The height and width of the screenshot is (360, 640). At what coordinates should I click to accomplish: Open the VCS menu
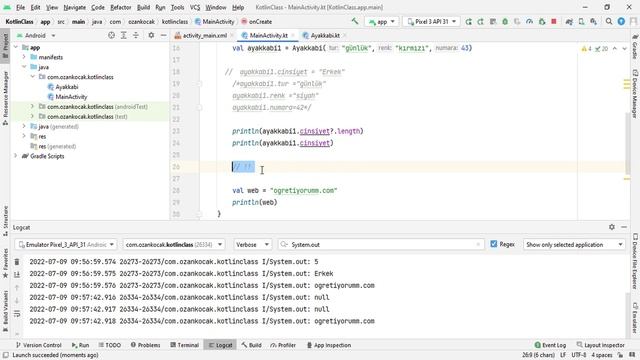coord(195,7)
